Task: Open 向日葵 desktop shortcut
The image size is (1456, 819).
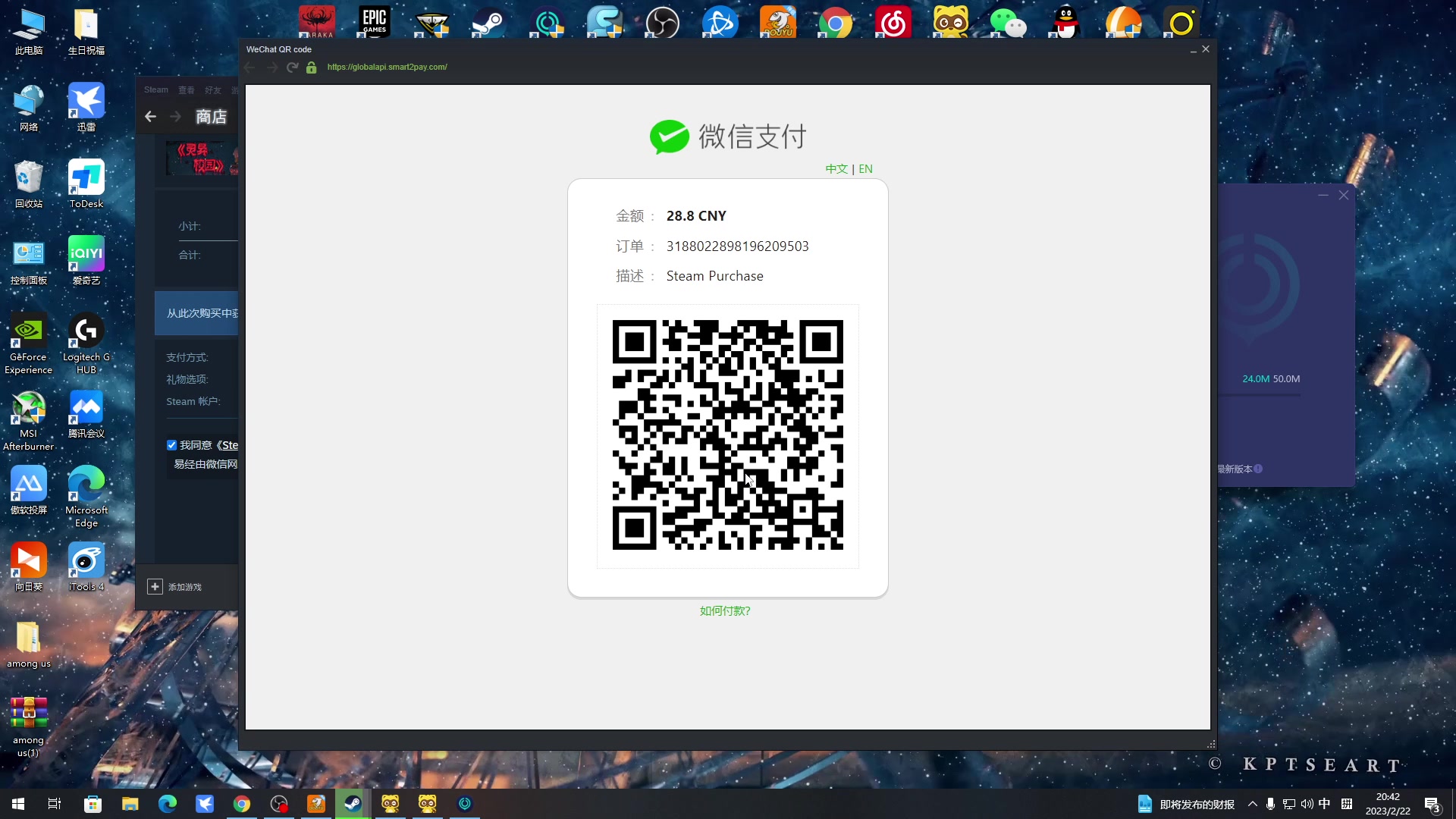Action: [29, 567]
